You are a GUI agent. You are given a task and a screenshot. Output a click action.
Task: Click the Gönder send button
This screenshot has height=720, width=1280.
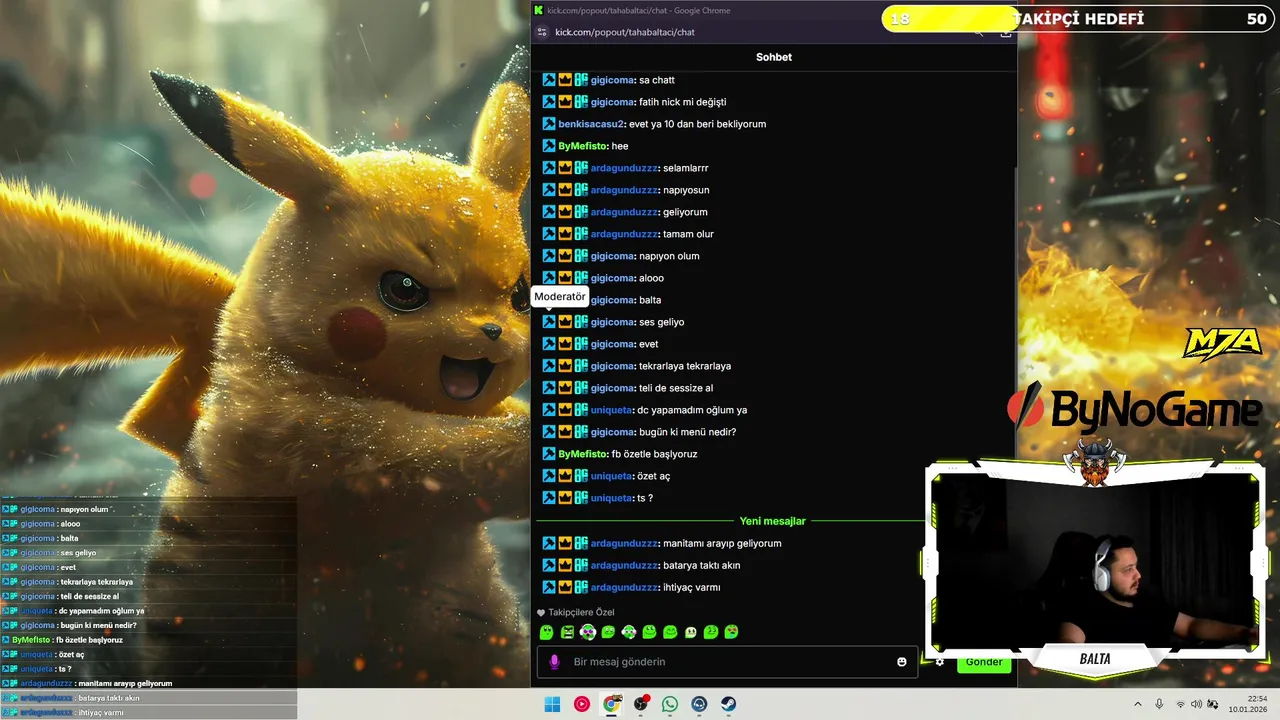[984, 662]
